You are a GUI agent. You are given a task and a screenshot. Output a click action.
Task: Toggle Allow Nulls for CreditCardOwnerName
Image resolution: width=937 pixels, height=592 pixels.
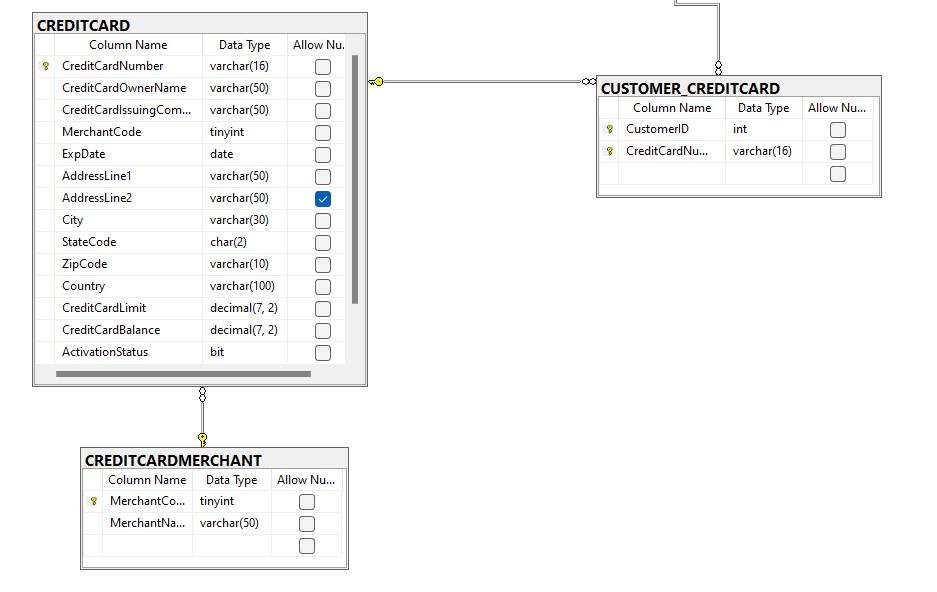click(x=323, y=89)
